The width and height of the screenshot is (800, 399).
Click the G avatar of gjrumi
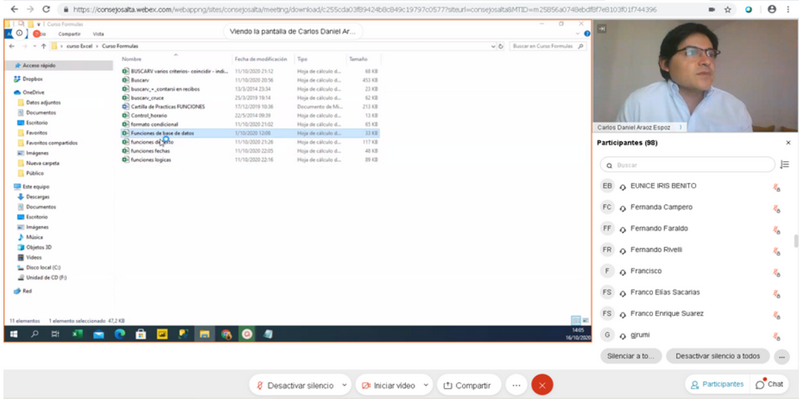pyautogui.click(x=607, y=335)
